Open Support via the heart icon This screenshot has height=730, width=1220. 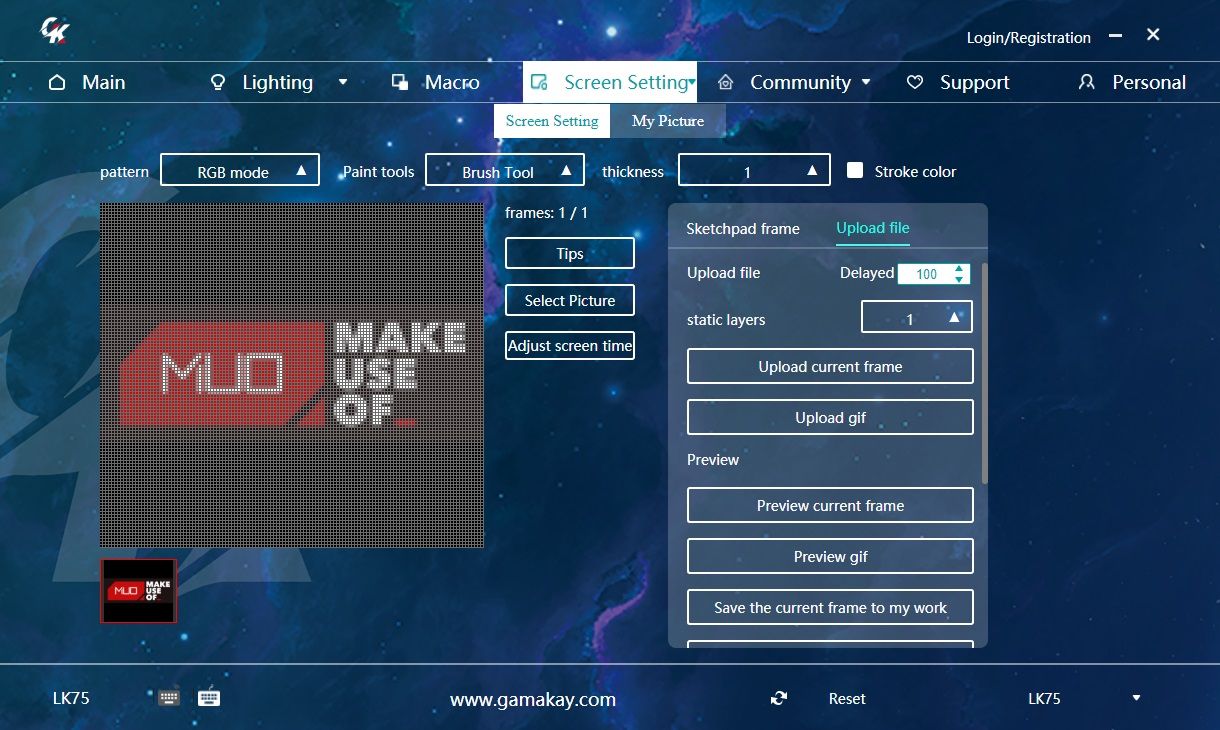913,82
